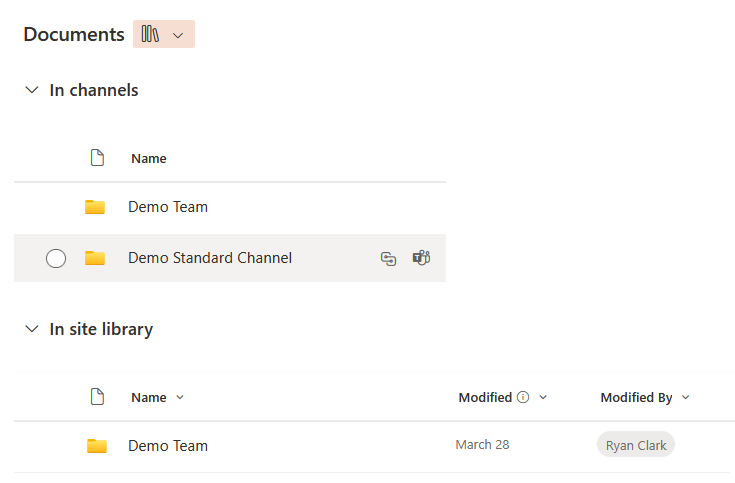Collapse the In channels section

coord(31,90)
